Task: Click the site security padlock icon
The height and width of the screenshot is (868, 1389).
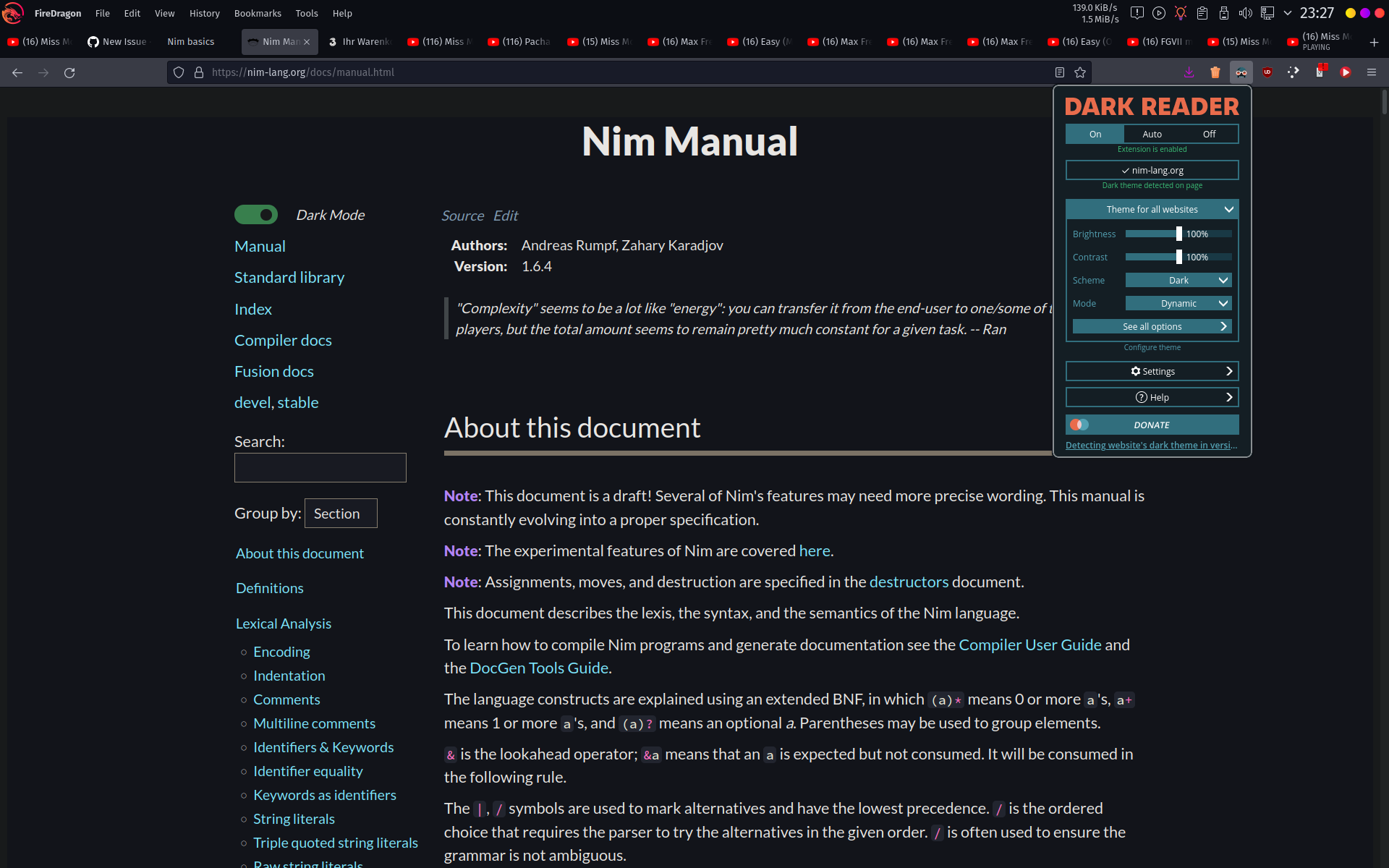Action: (199, 72)
